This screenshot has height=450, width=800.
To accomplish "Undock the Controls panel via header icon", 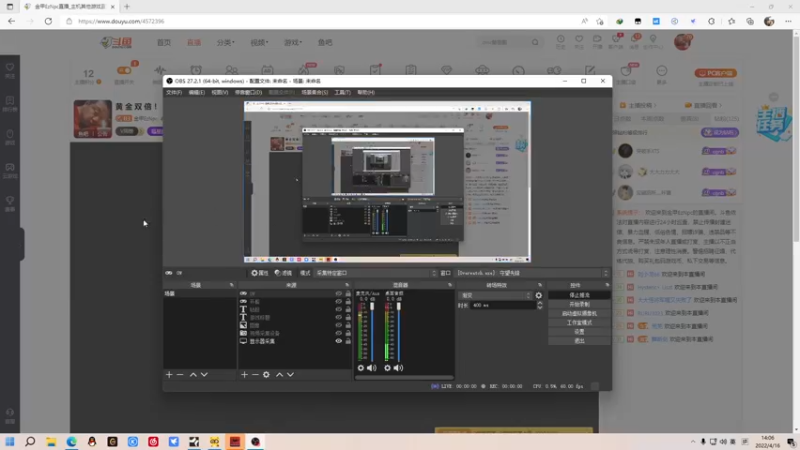I will pos(607,285).
